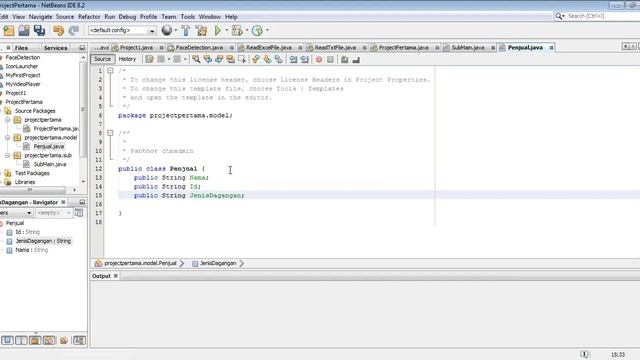
Task: Open the Run Project dropdown arrow
Action: tap(227, 30)
